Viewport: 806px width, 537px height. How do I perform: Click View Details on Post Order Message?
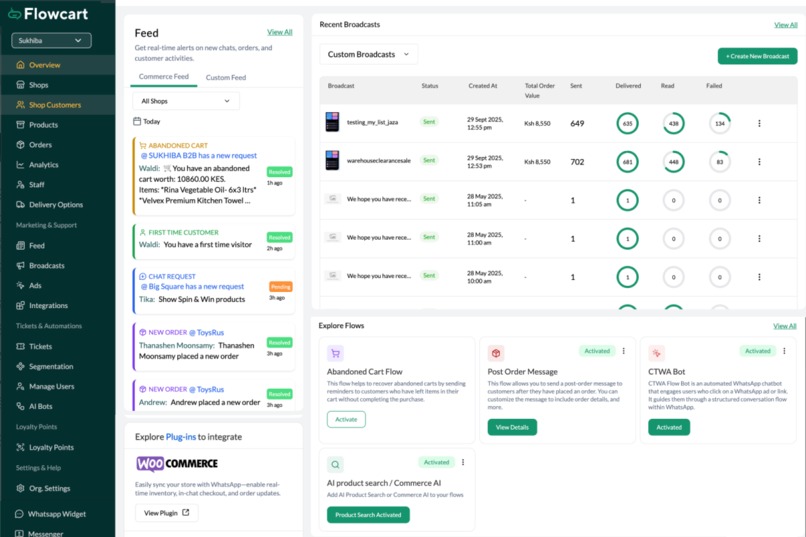pyautogui.click(x=512, y=427)
